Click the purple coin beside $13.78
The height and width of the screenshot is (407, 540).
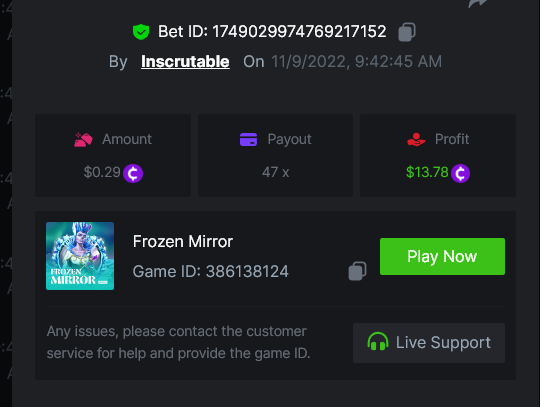click(x=460, y=173)
